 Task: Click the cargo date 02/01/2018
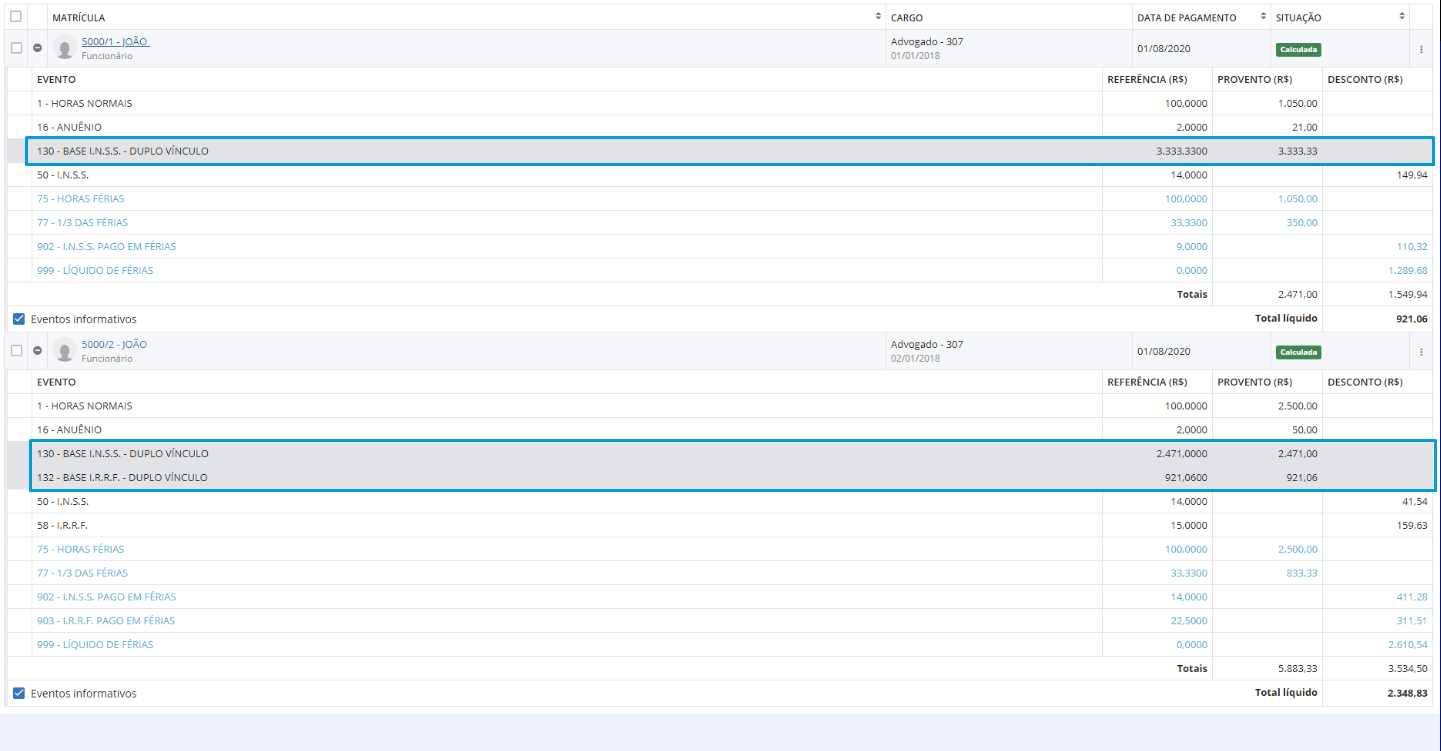click(915, 358)
